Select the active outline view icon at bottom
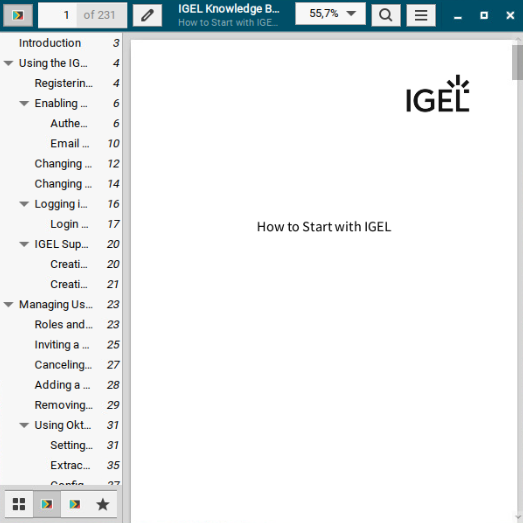This screenshot has width=523, height=523. (47, 504)
